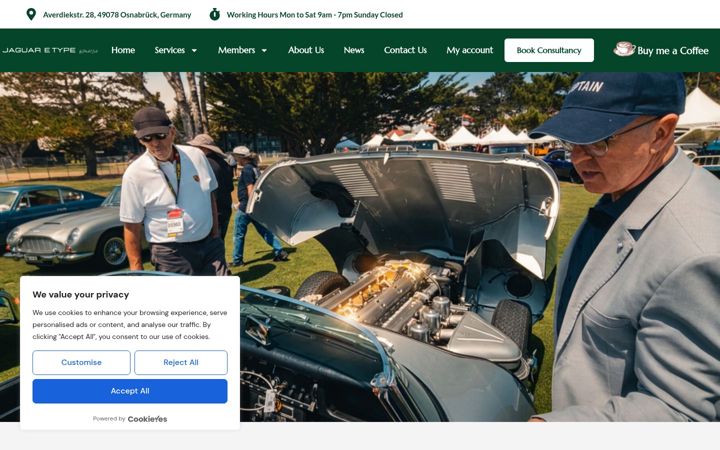
Task: Click the coffee cup icon
Action: click(x=624, y=49)
